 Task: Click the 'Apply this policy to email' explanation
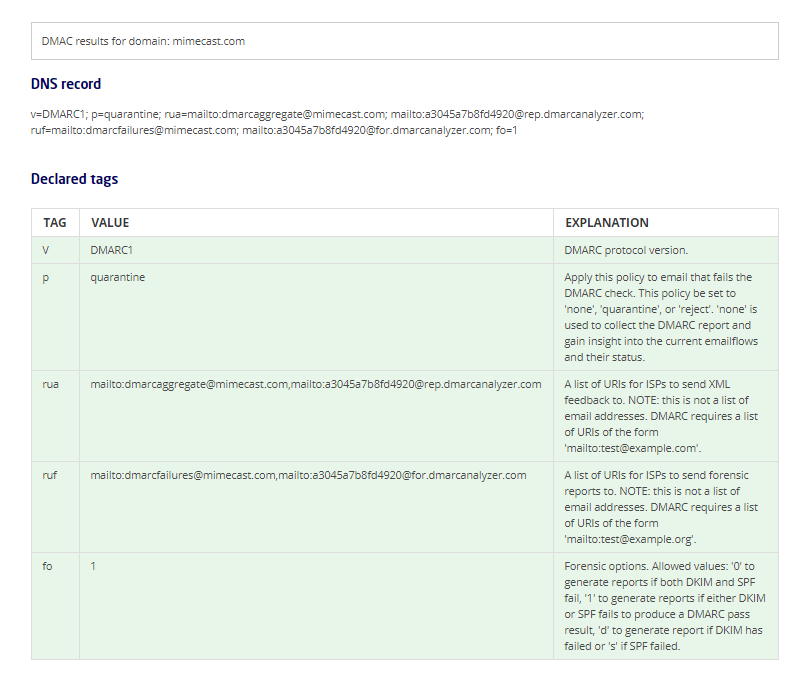(666, 317)
